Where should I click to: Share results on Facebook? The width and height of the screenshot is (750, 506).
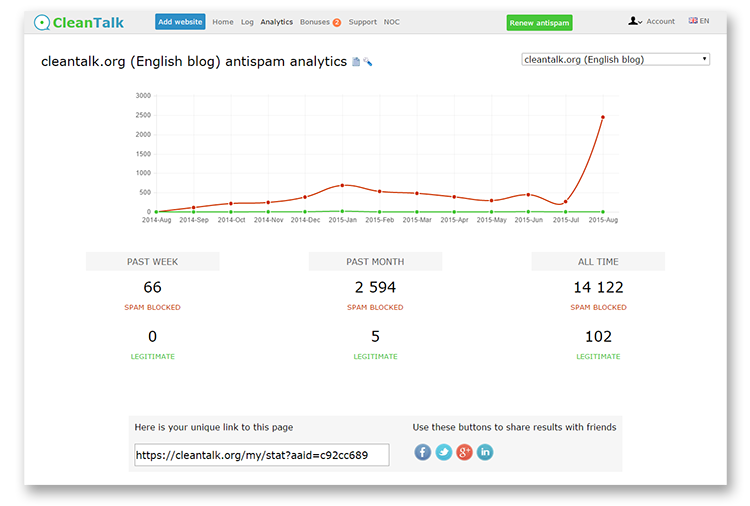pyautogui.click(x=422, y=452)
